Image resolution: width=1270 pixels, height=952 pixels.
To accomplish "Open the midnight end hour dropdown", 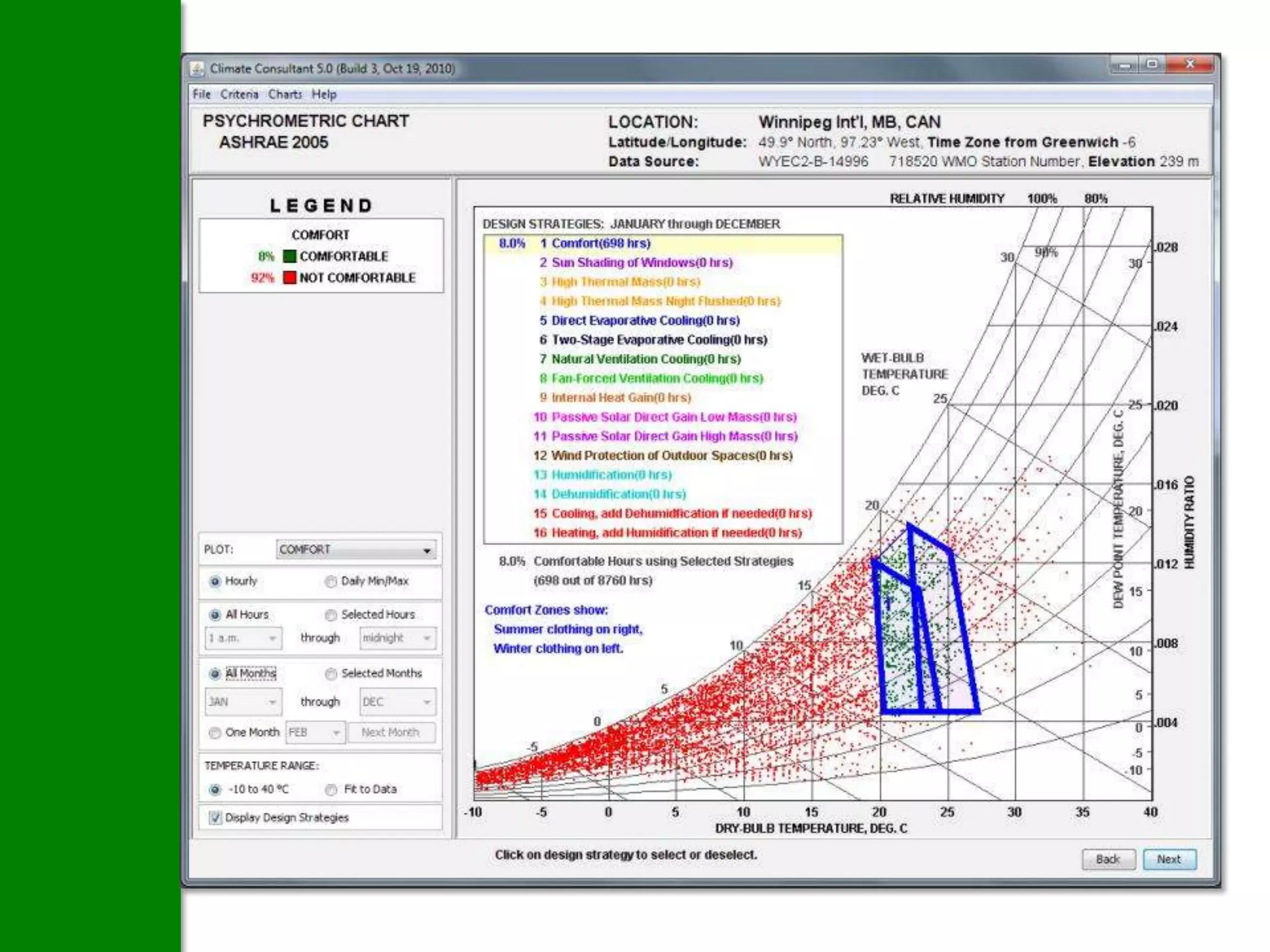I will coord(397,638).
